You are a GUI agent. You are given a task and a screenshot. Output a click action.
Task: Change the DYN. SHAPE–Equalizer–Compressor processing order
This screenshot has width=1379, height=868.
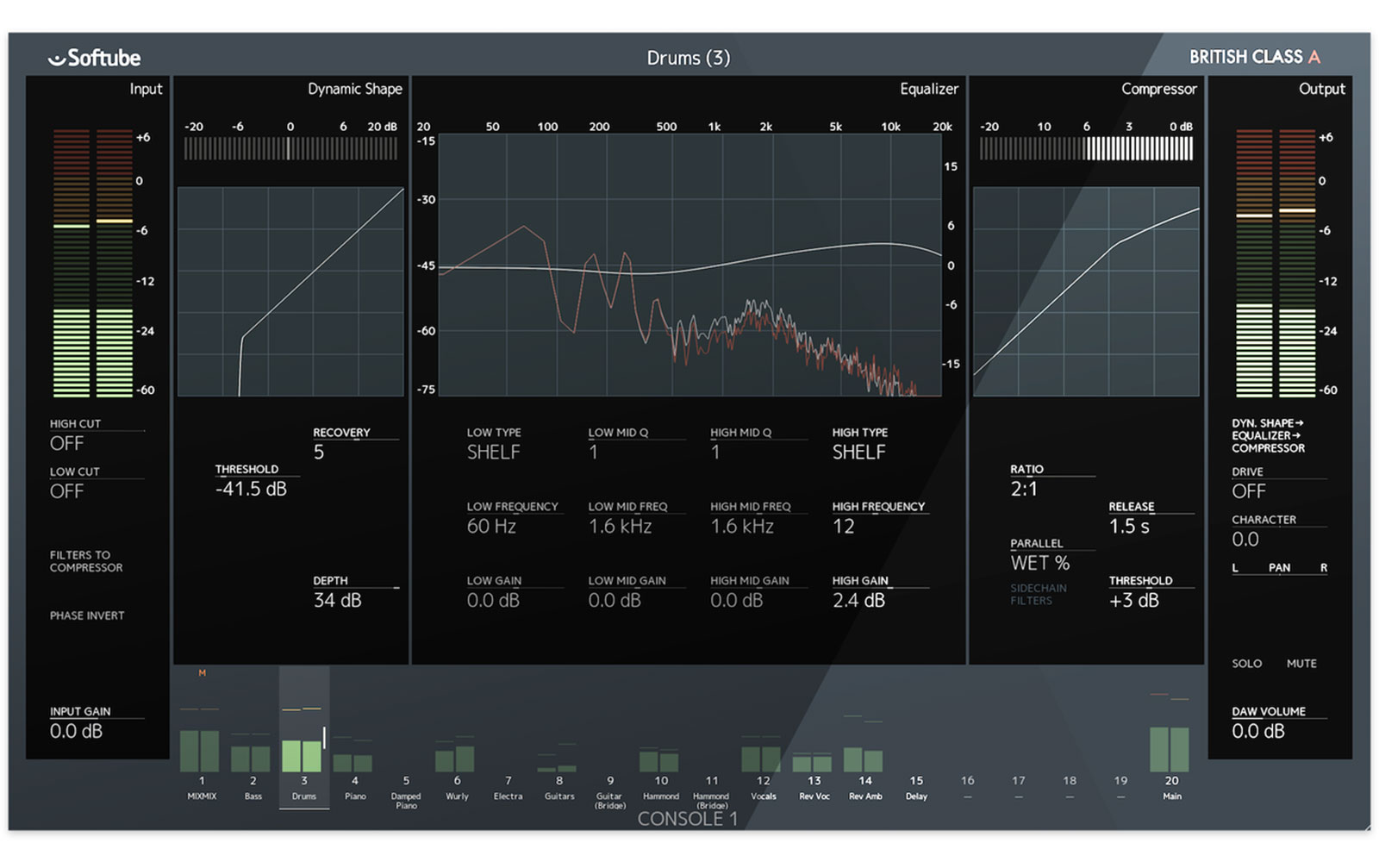click(x=1268, y=435)
